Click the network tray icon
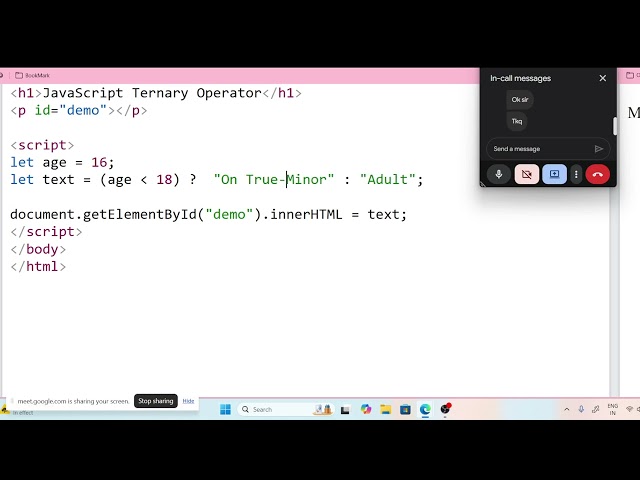Viewport: 640px width, 480px height. tap(629, 409)
